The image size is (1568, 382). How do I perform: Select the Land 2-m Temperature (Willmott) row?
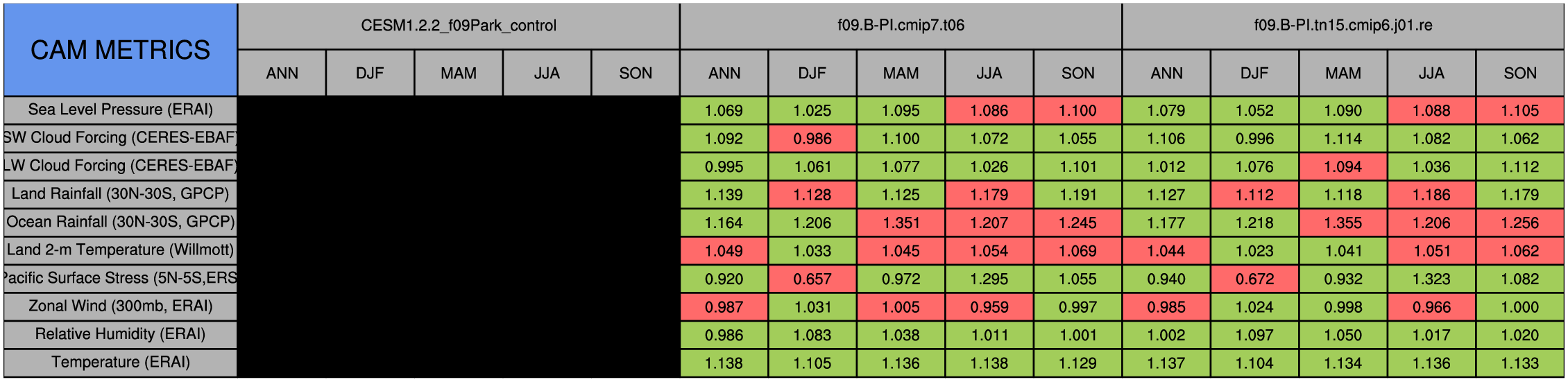tap(120, 250)
